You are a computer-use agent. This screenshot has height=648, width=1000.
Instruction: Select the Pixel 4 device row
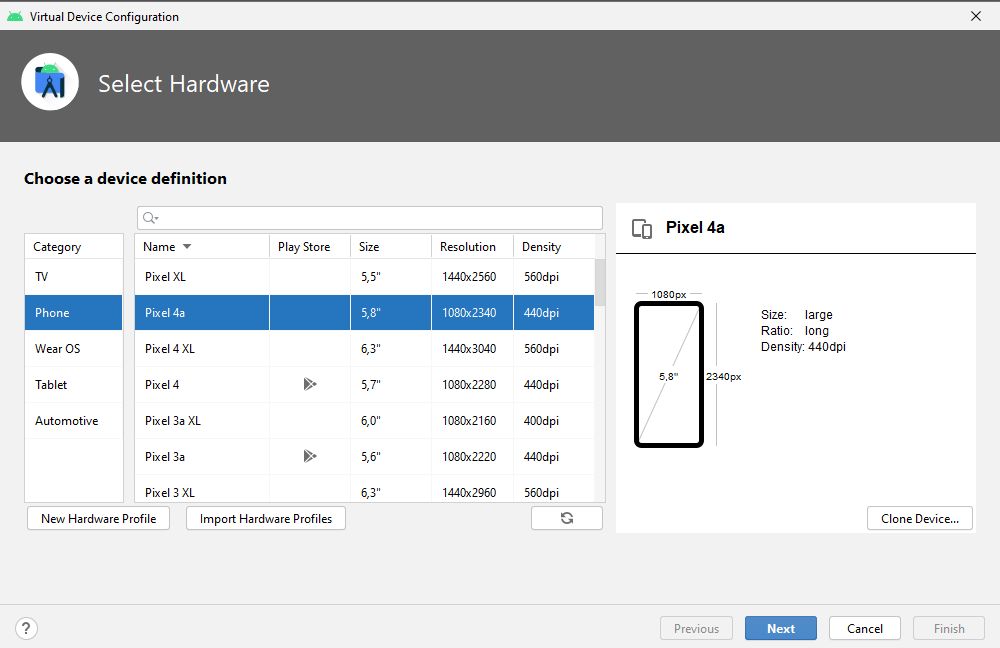click(x=364, y=385)
